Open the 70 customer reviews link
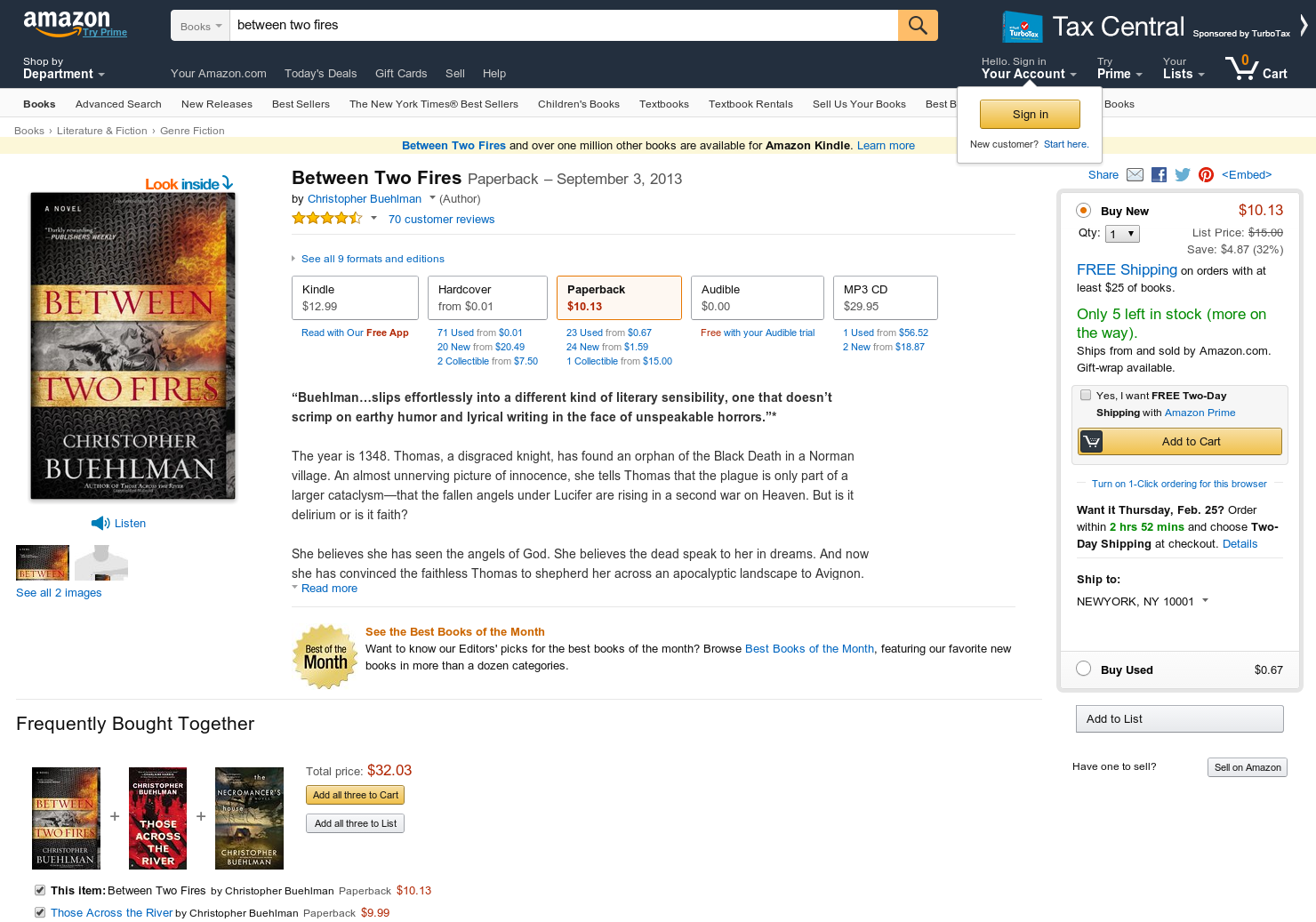 tap(441, 219)
